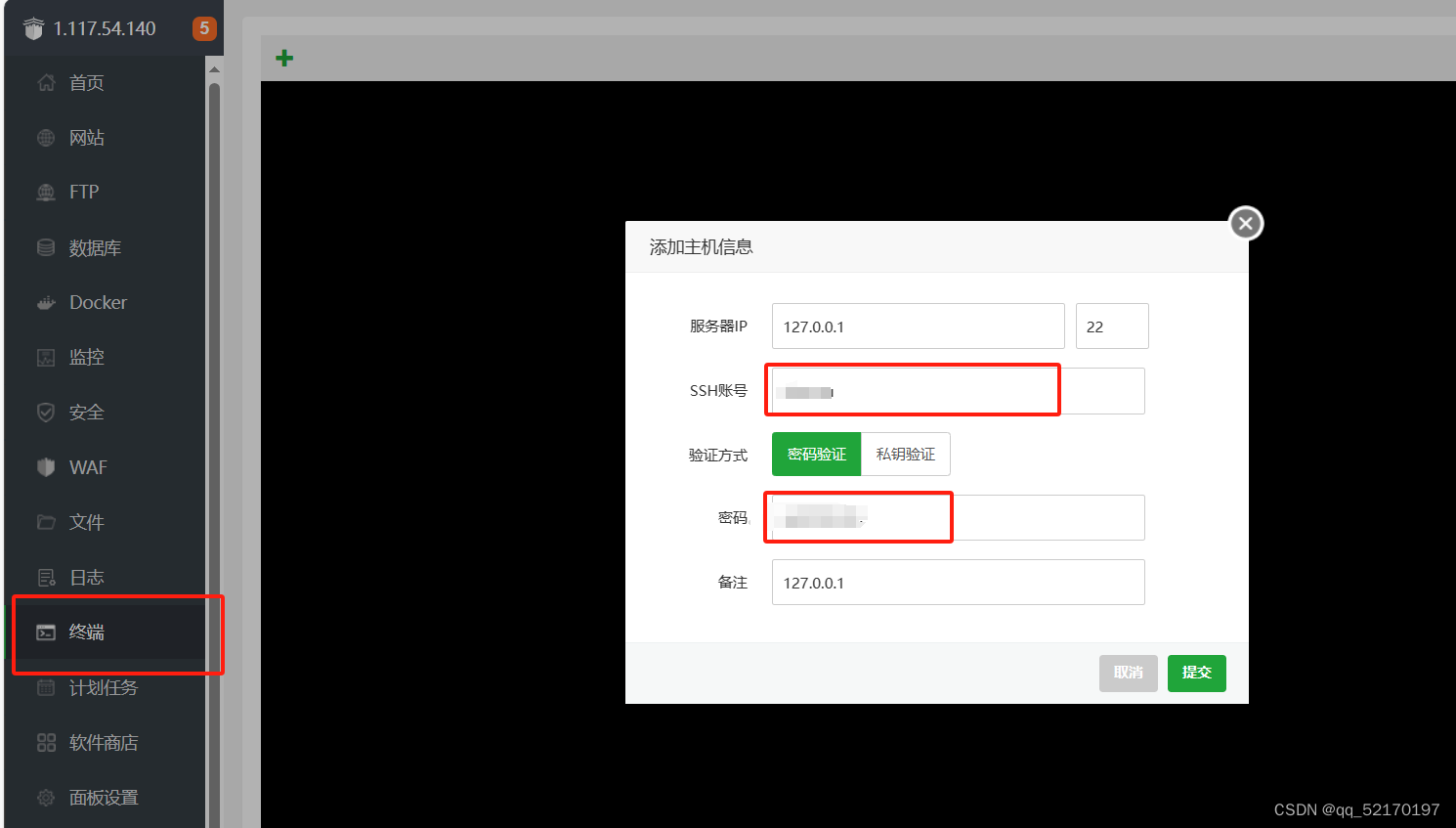Click the grid icon beside 软件商店
The image size is (1456, 828).
[46, 742]
